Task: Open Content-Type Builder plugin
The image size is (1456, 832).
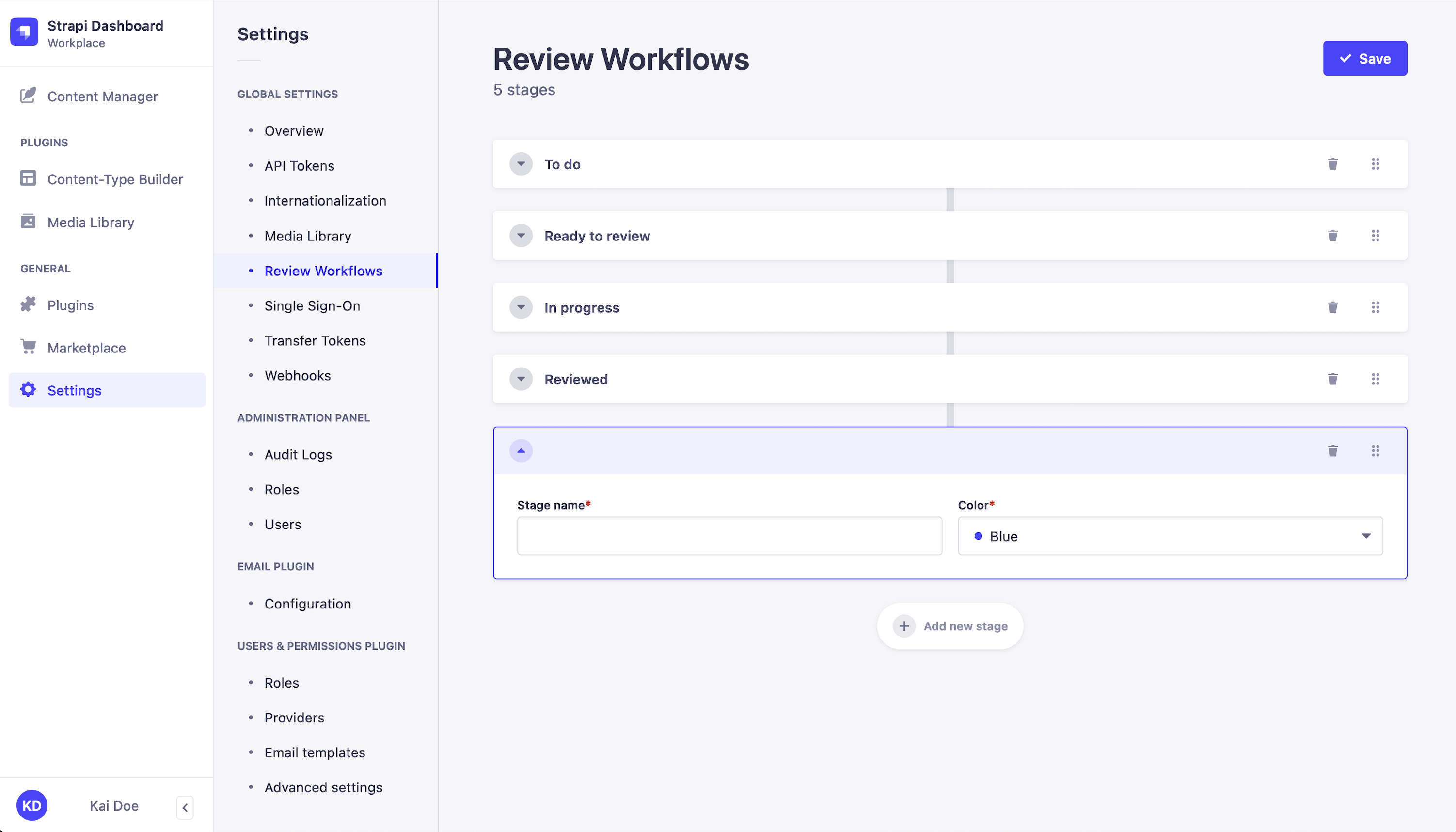Action: [x=115, y=179]
